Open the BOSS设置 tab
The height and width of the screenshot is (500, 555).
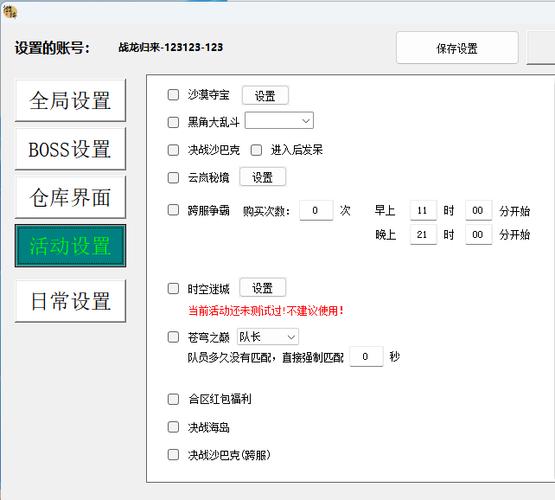click(70, 149)
